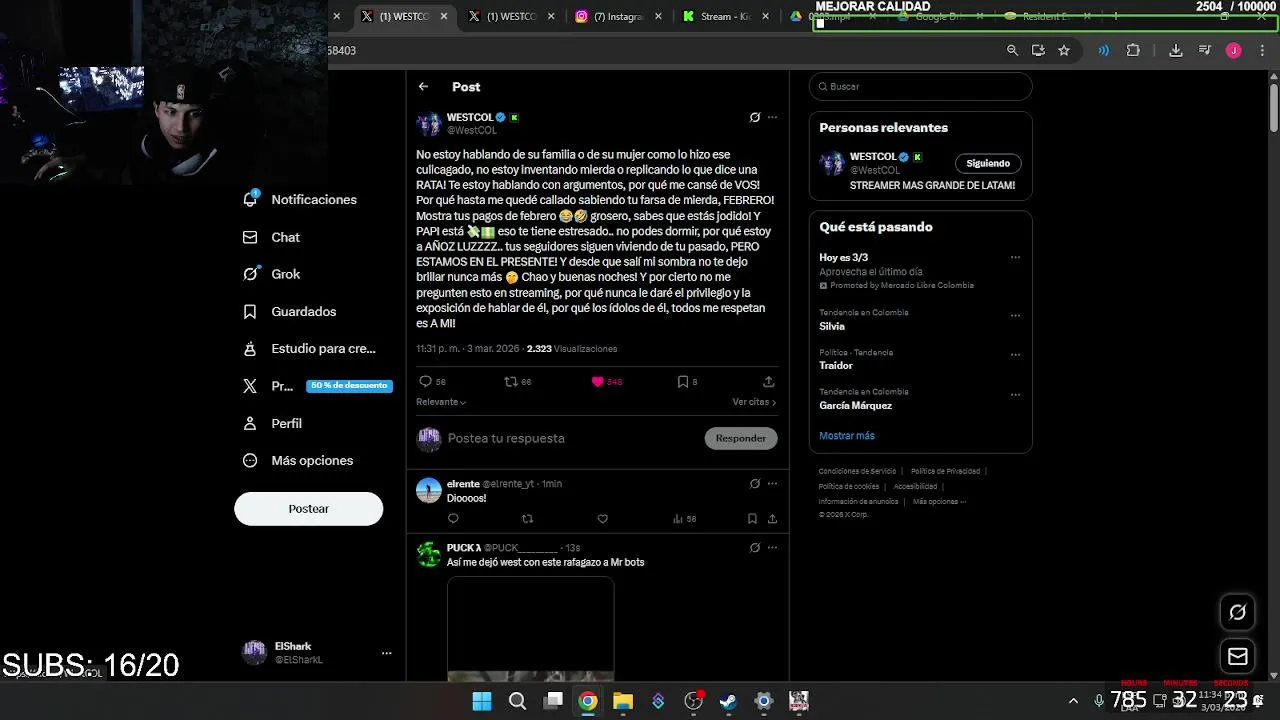Viewport: 1280px width, 720px height.
Task: Open OBS Studio from the taskbar
Action: click(x=693, y=701)
